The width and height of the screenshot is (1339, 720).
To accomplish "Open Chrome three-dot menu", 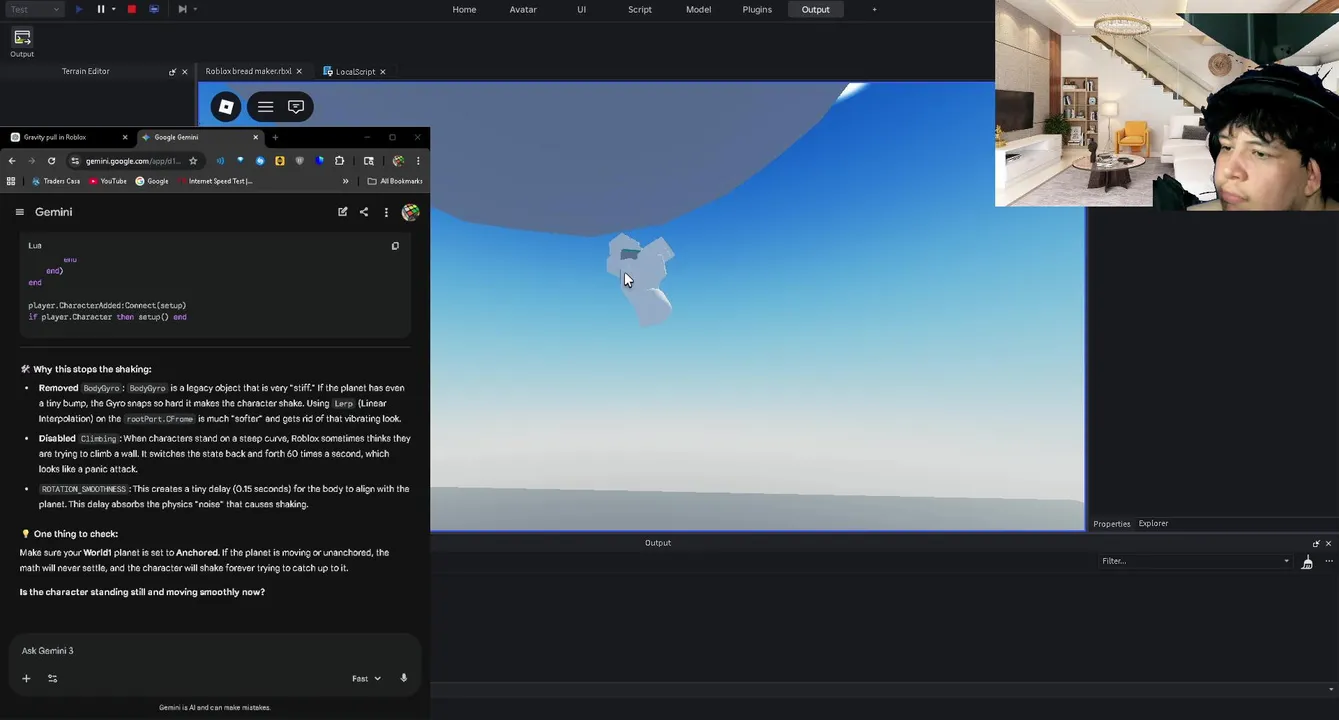I will point(418,161).
